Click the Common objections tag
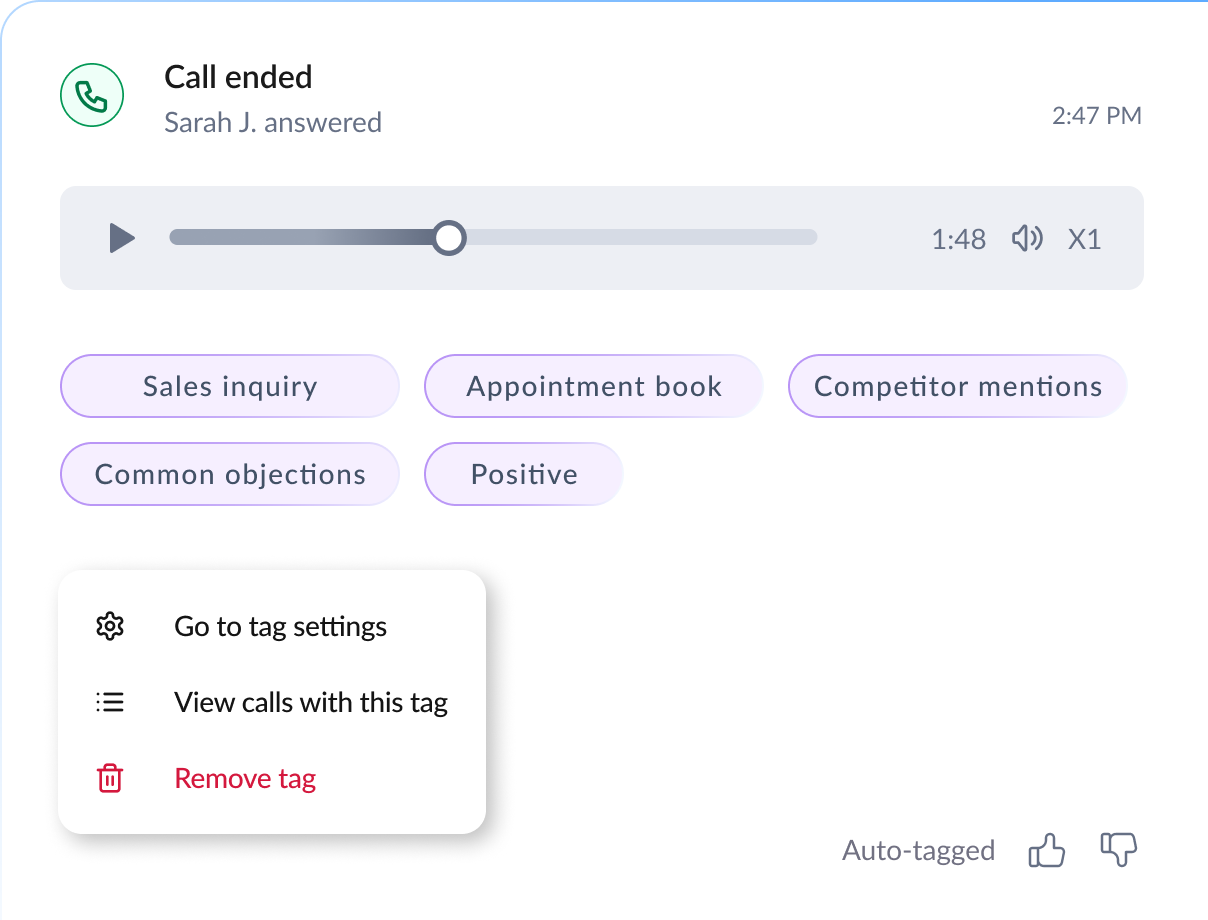This screenshot has width=1208, height=920. (x=230, y=474)
